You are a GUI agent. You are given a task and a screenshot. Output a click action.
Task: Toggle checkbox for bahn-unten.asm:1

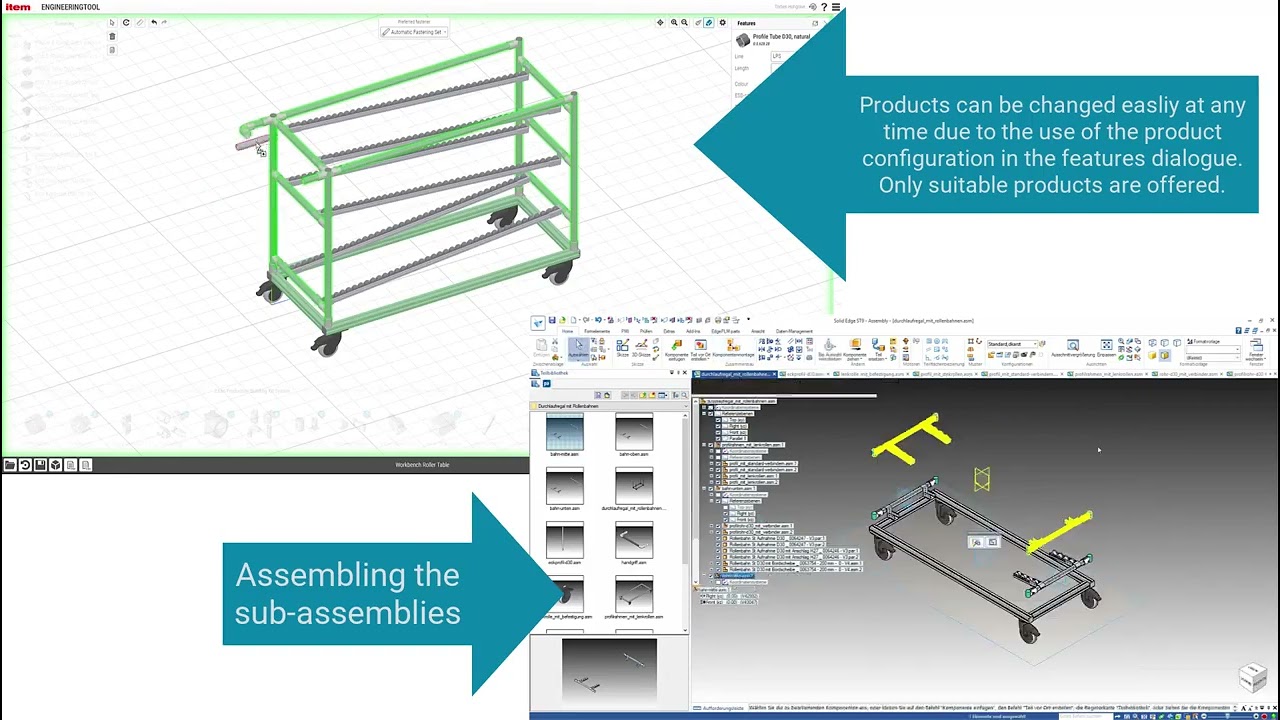(712, 488)
